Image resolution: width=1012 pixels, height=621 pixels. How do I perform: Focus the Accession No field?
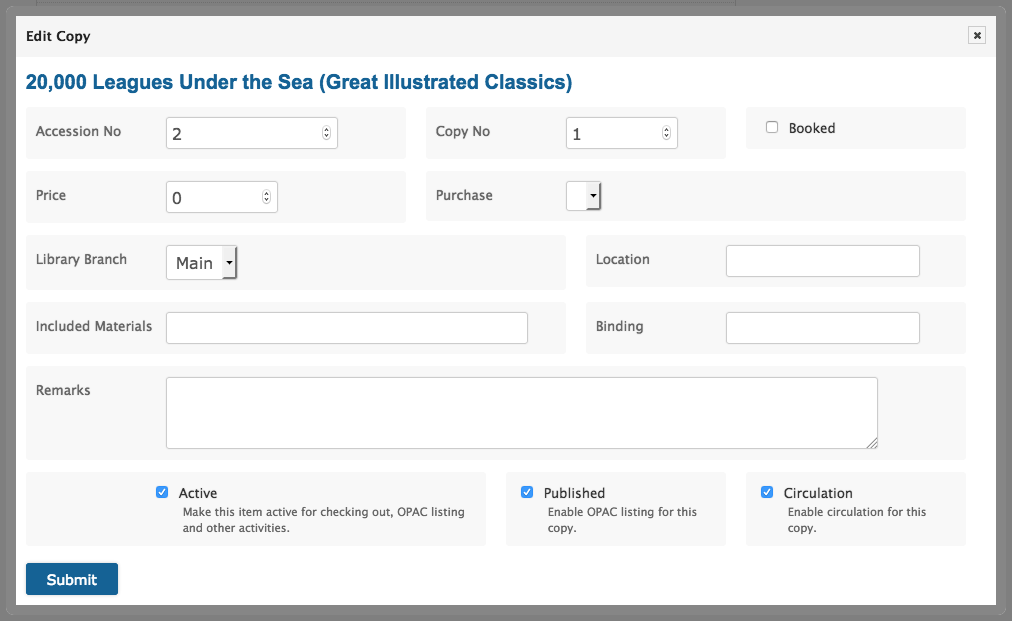click(x=252, y=133)
